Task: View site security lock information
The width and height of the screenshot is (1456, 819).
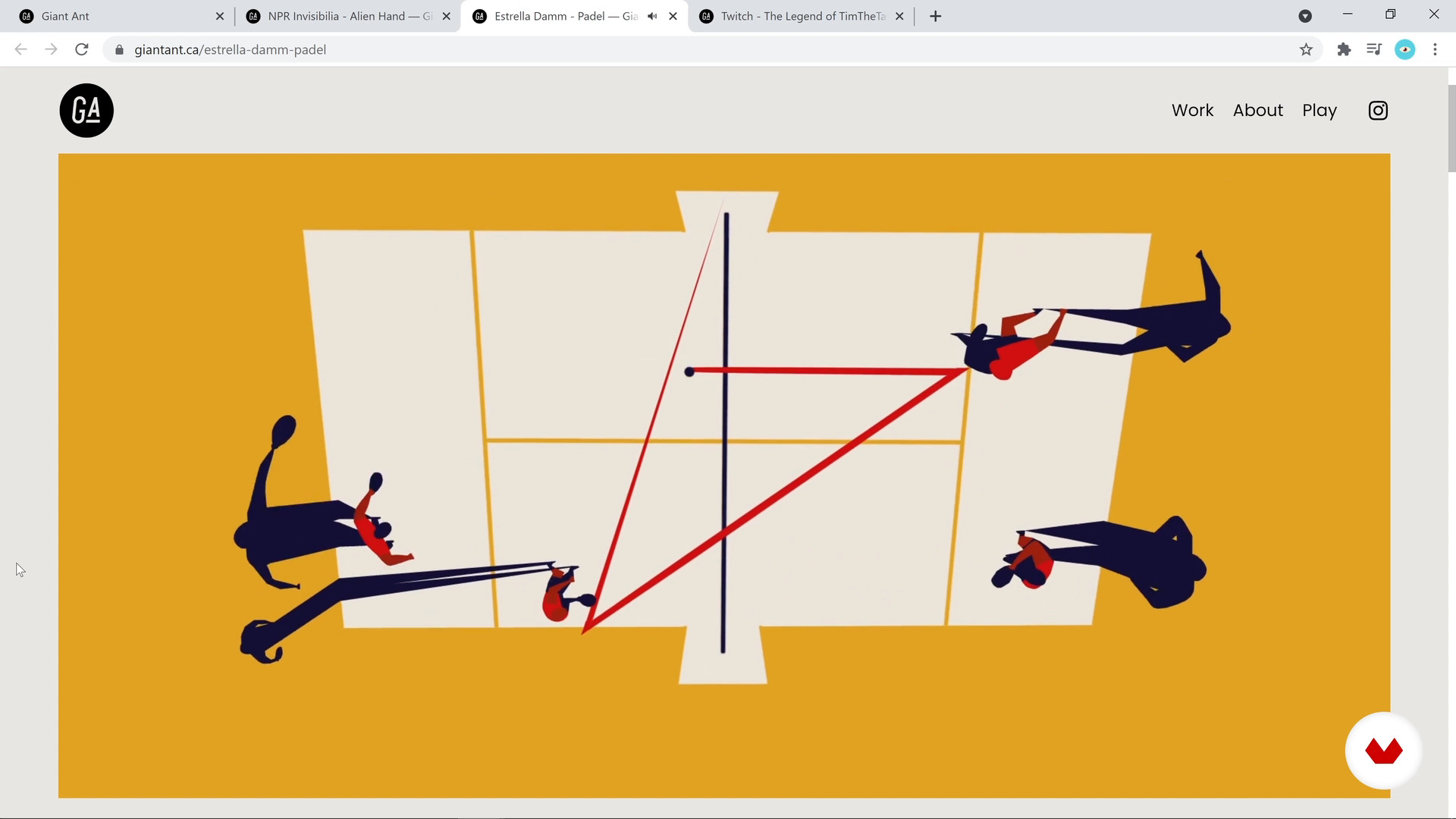Action: click(x=119, y=50)
